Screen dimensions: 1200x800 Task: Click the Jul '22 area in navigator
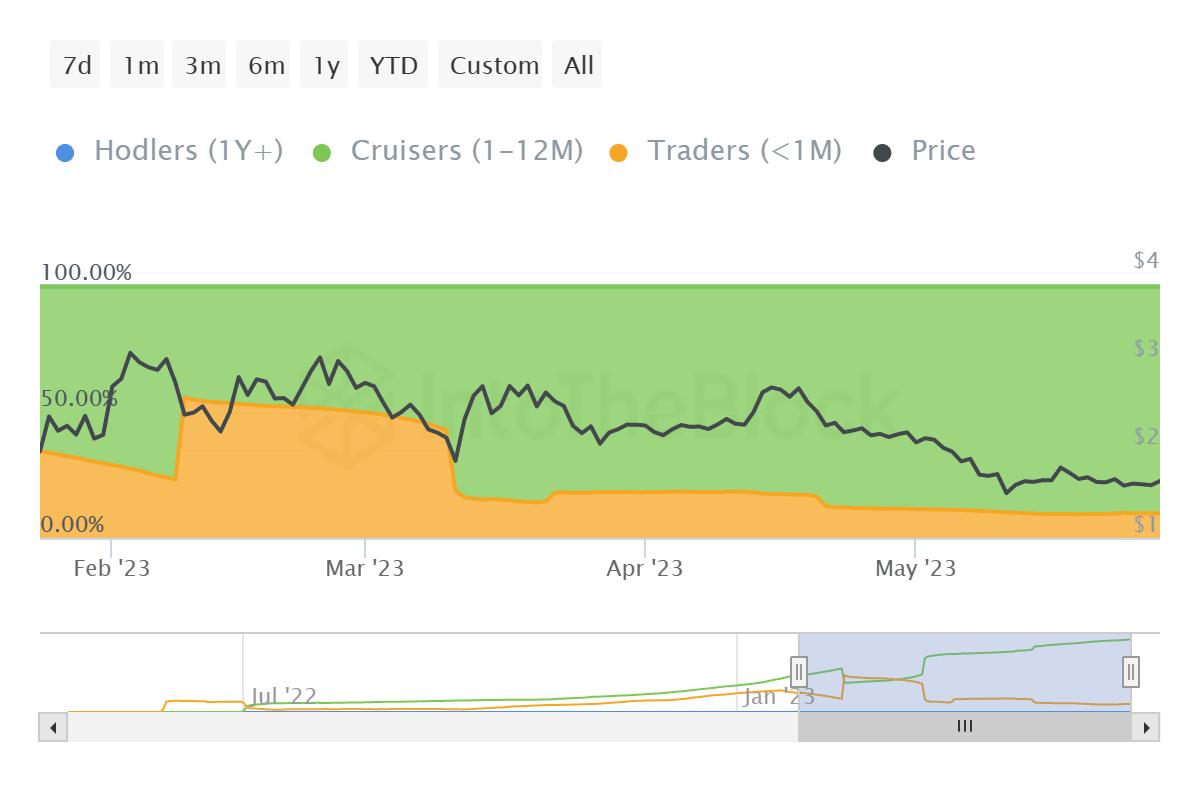pyautogui.click(x=284, y=695)
